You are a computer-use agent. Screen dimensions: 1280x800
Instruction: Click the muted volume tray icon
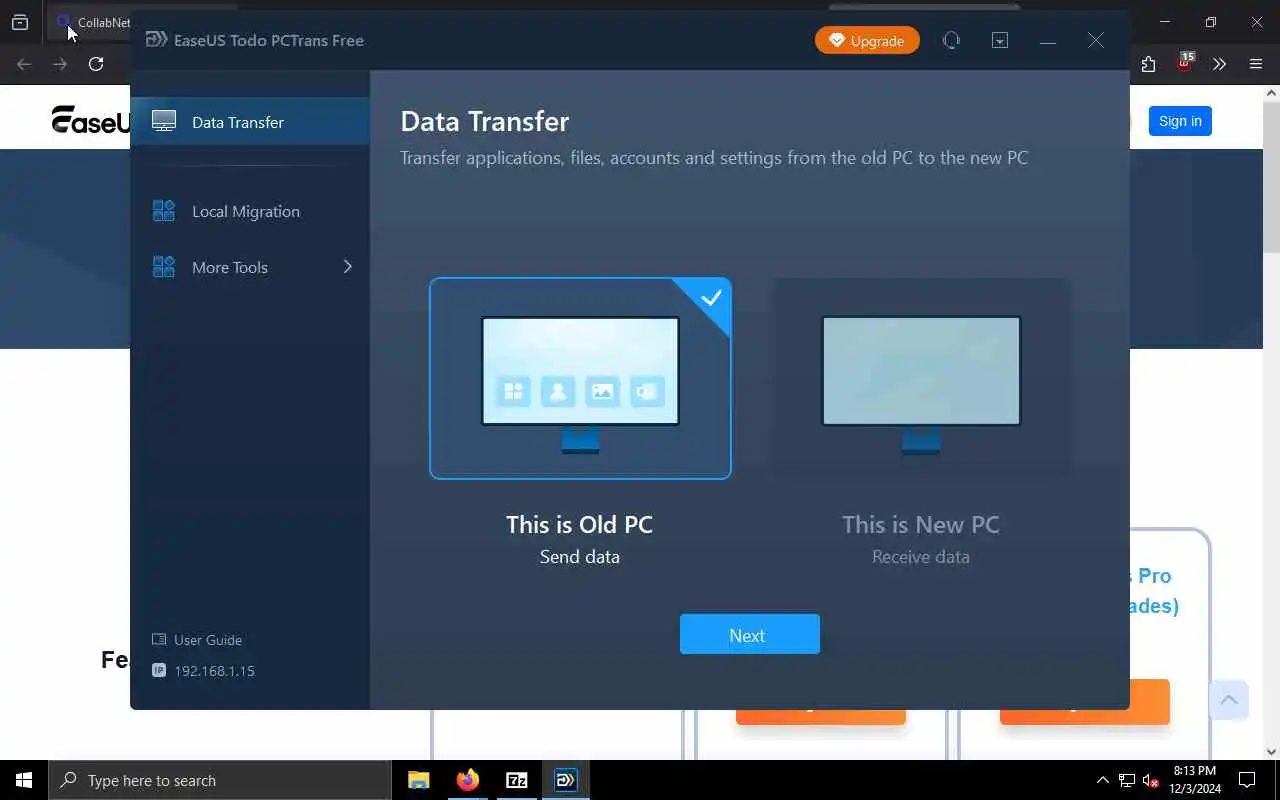point(1151,780)
